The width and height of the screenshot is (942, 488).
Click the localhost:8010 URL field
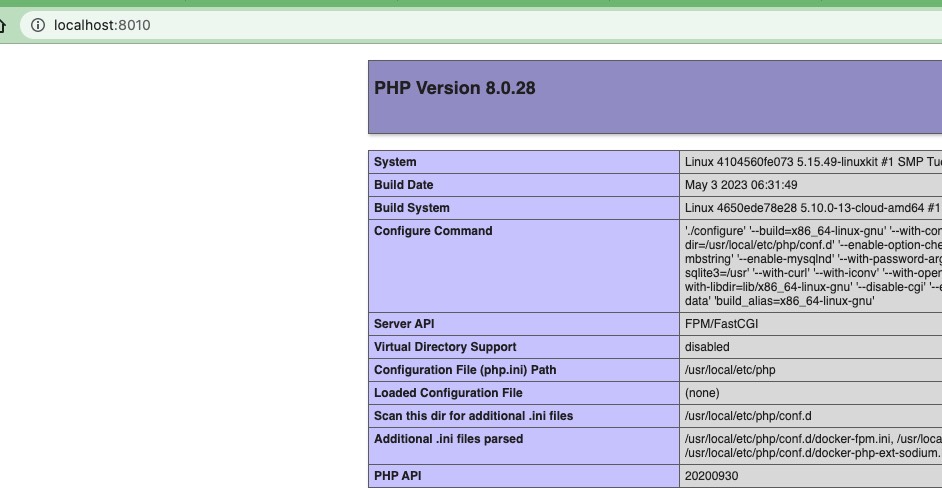pyautogui.click(x=102, y=25)
